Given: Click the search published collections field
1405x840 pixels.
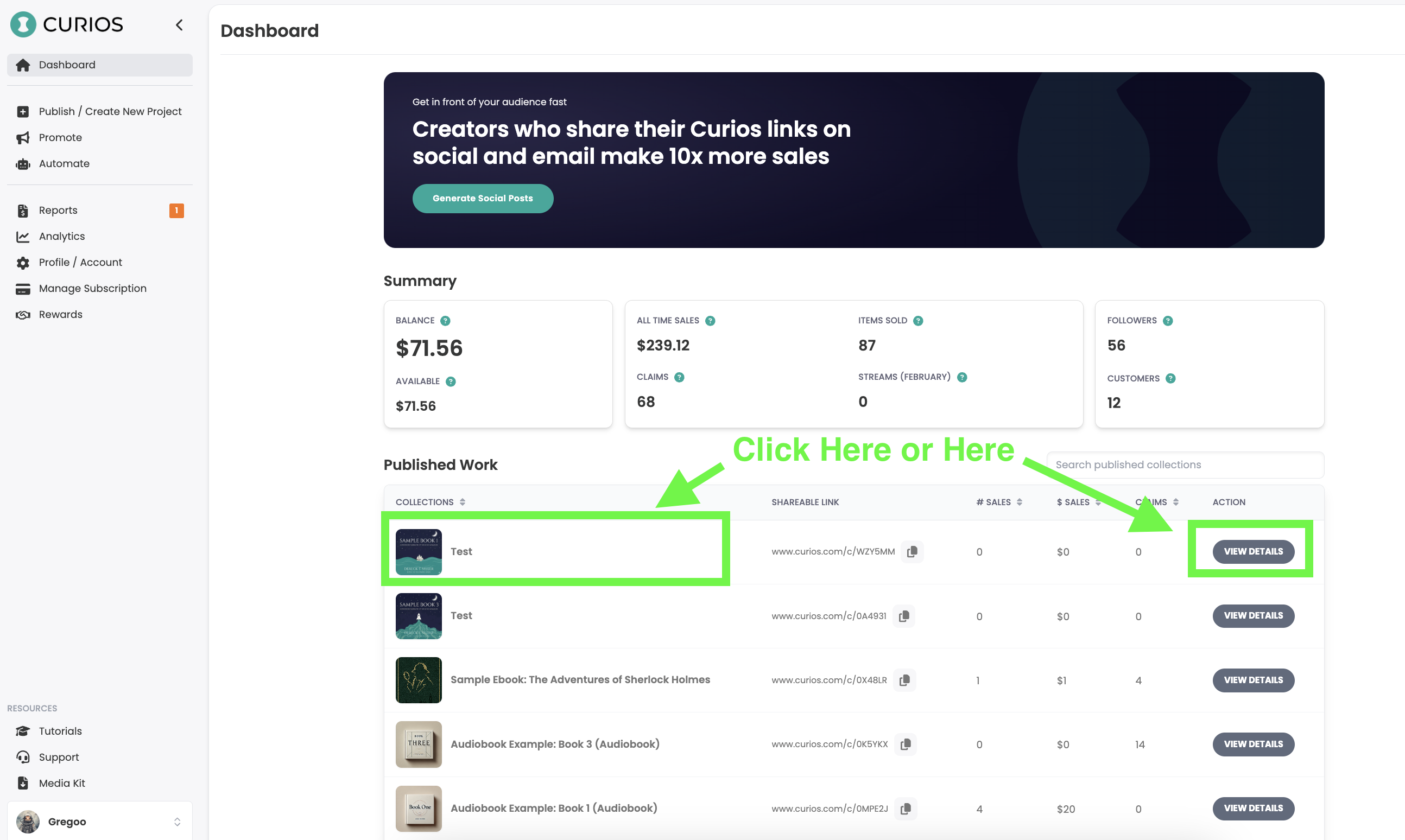Looking at the screenshot, I should pos(1185,464).
